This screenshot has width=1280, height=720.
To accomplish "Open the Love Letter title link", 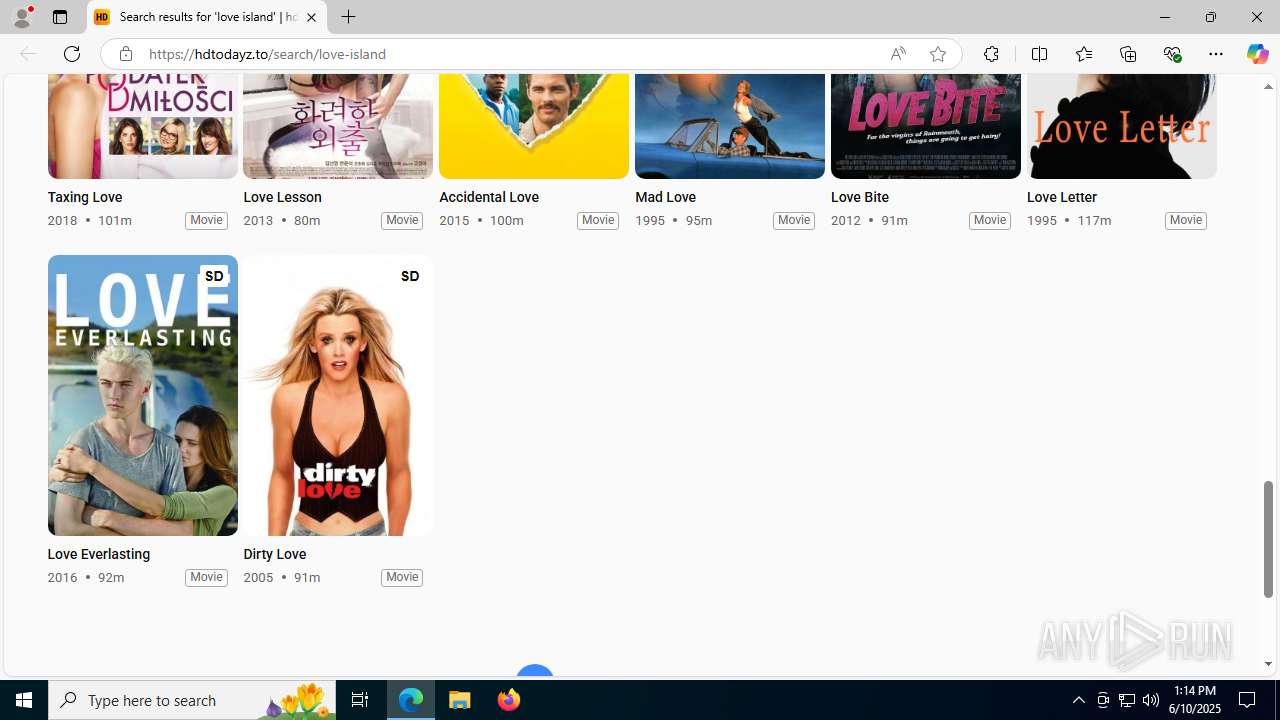I will 1062,198.
